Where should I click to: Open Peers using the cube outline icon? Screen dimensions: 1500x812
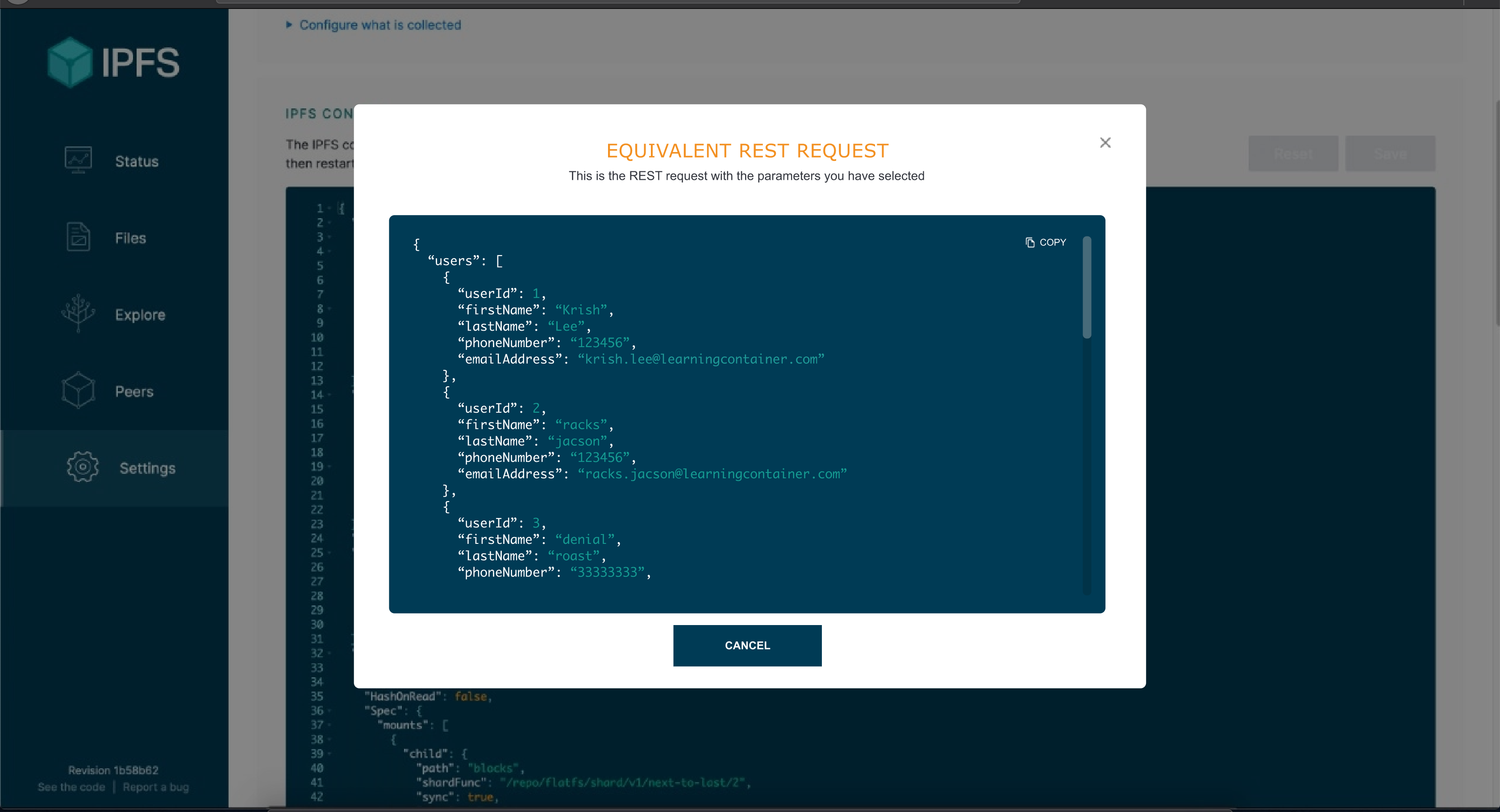78,390
